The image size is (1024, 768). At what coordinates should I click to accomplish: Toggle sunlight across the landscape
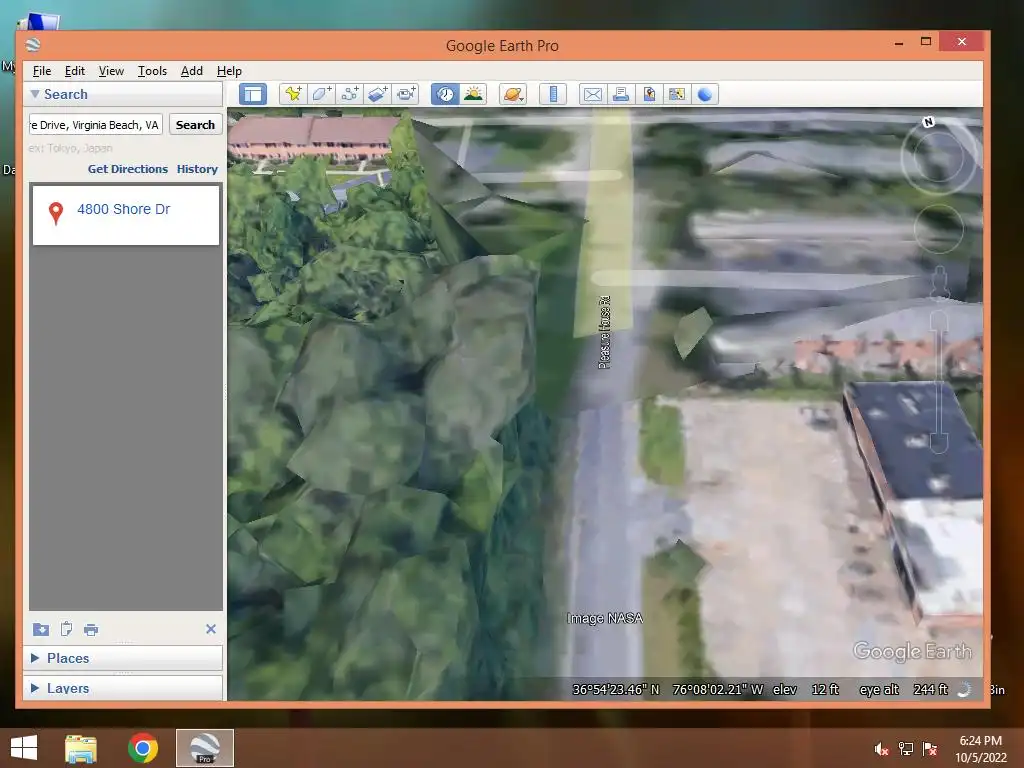[473, 94]
